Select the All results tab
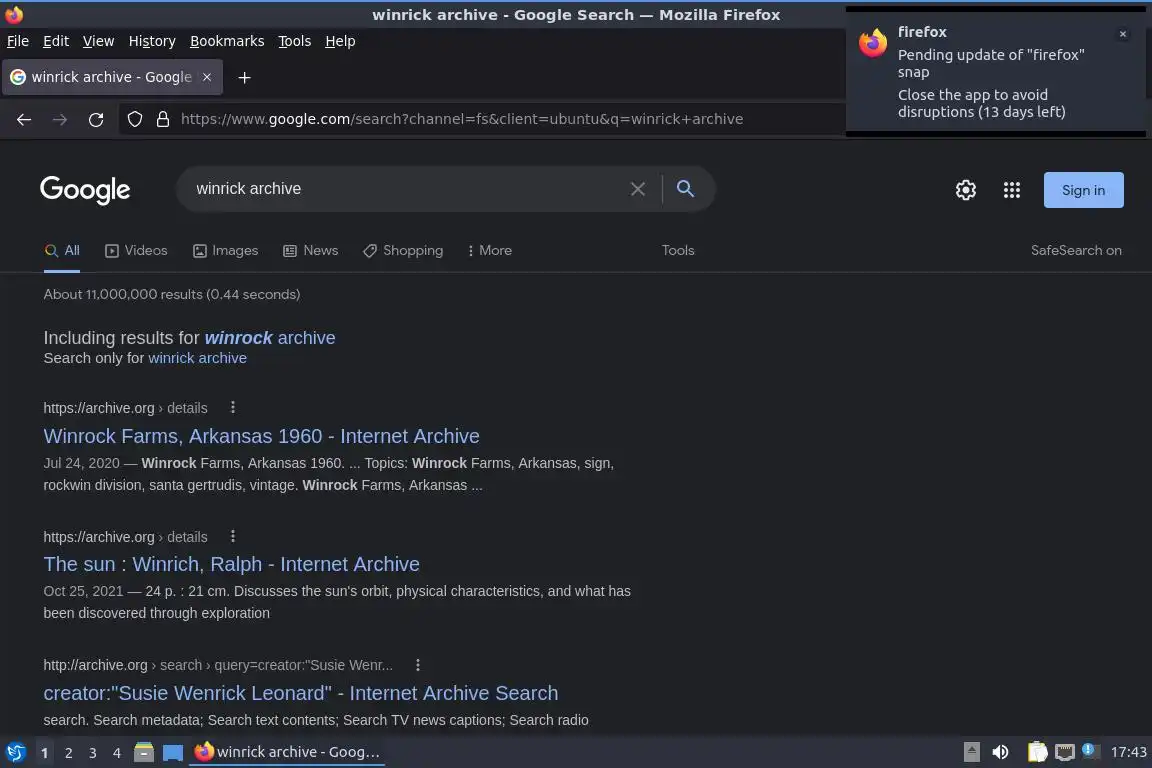The width and height of the screenshot is (1152, 768). point(62,251)
